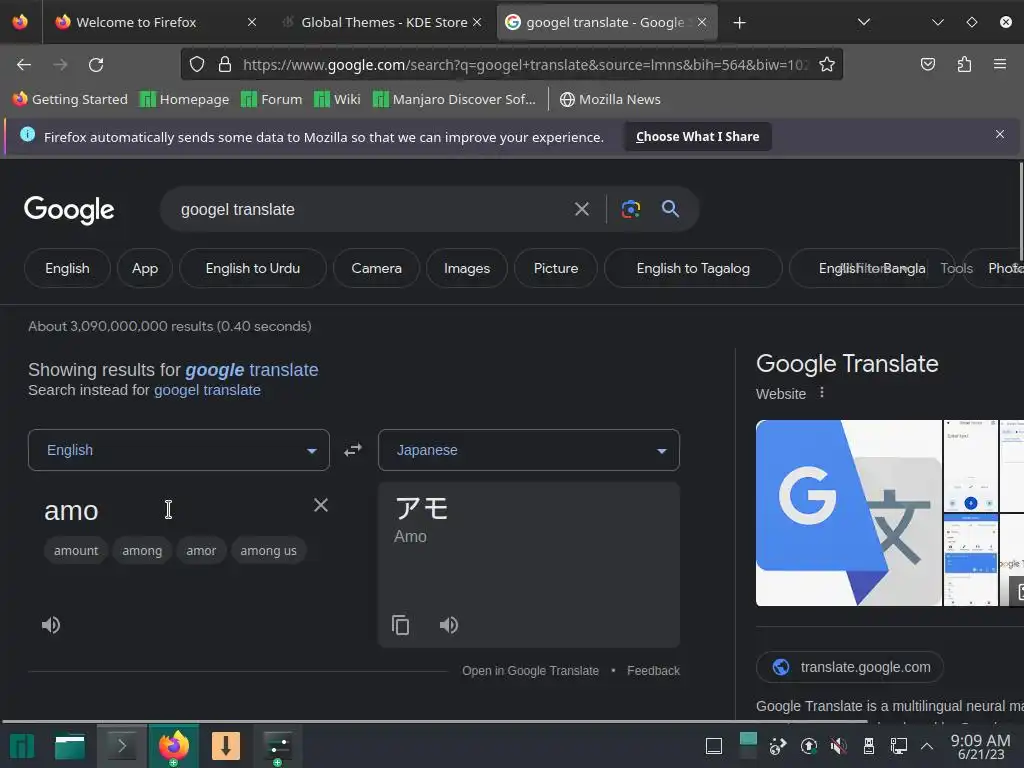
Task: Pick the amor suggestion chip
Action: (200, 551)
